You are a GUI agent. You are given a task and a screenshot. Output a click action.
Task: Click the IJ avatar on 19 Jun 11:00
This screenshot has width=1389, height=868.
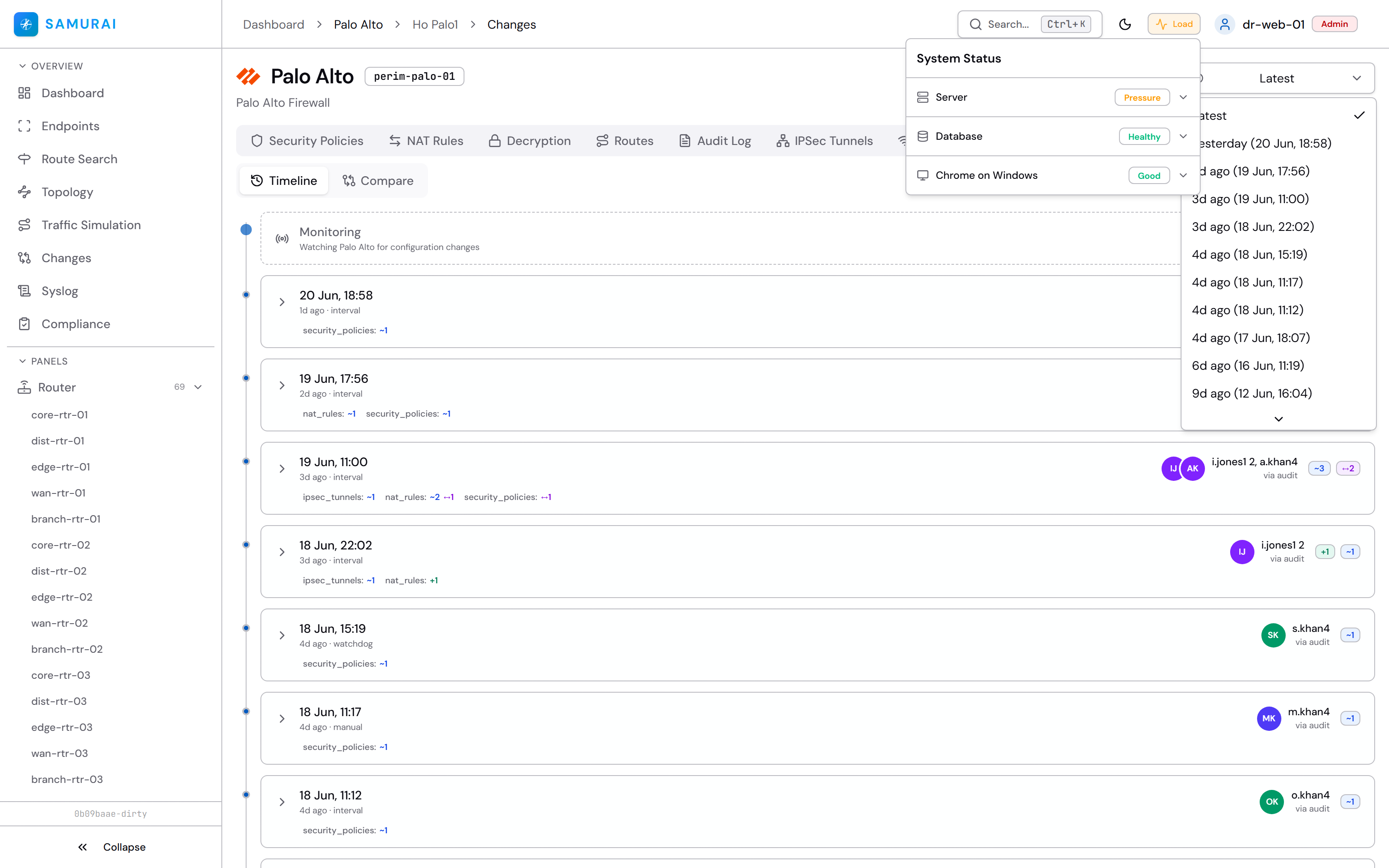1172,468
